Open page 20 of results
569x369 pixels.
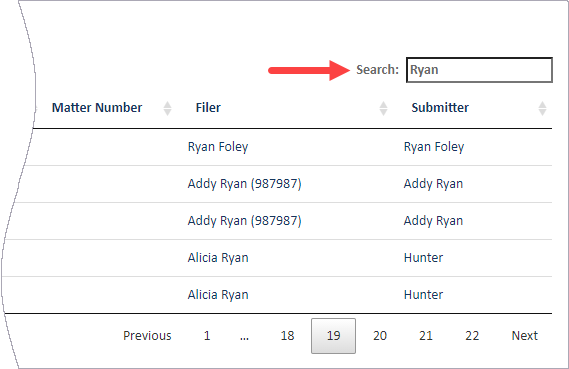pyautogui.click(x=380, y=336)
